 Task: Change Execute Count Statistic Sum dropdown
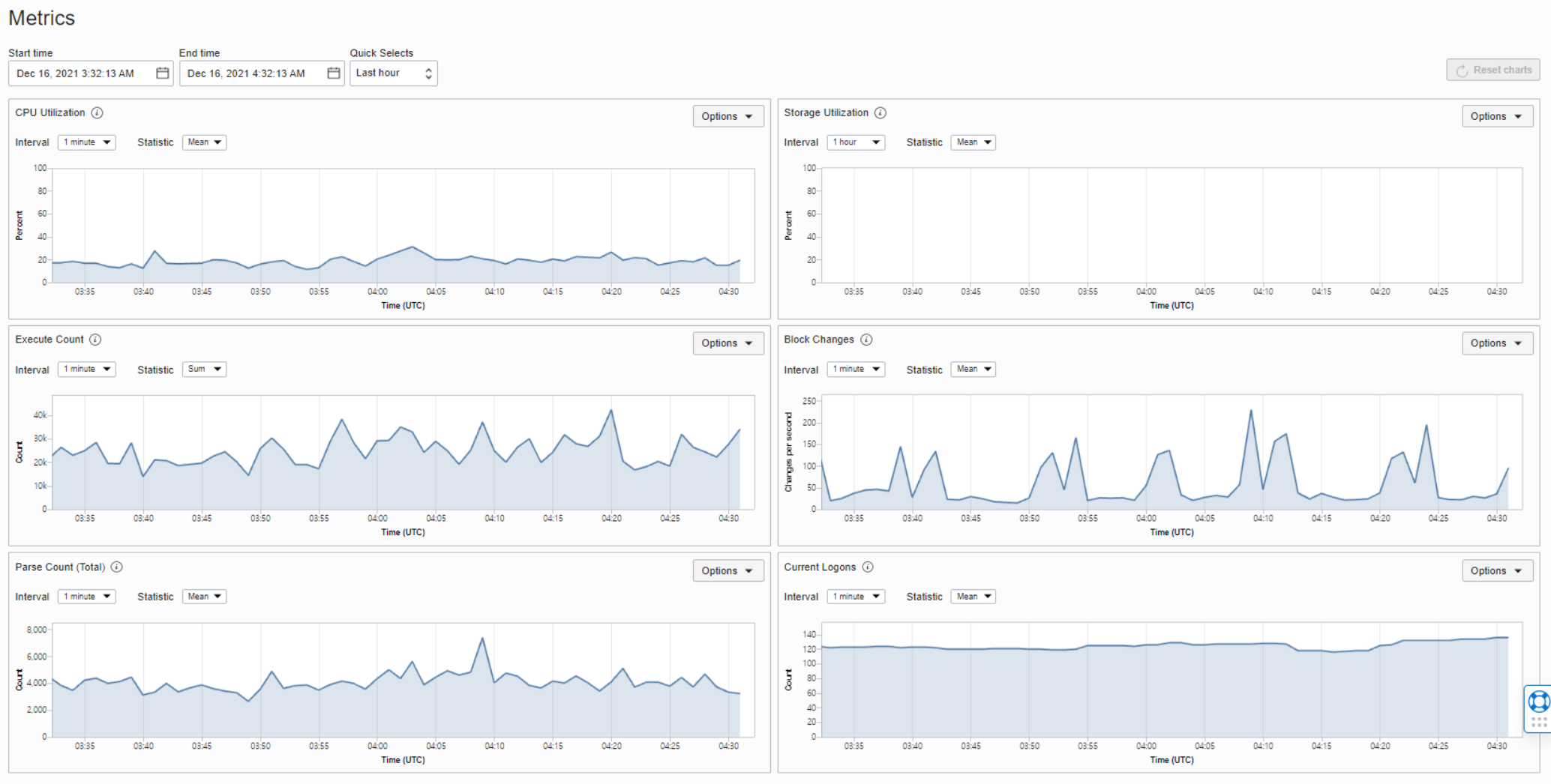coord(204,370)
